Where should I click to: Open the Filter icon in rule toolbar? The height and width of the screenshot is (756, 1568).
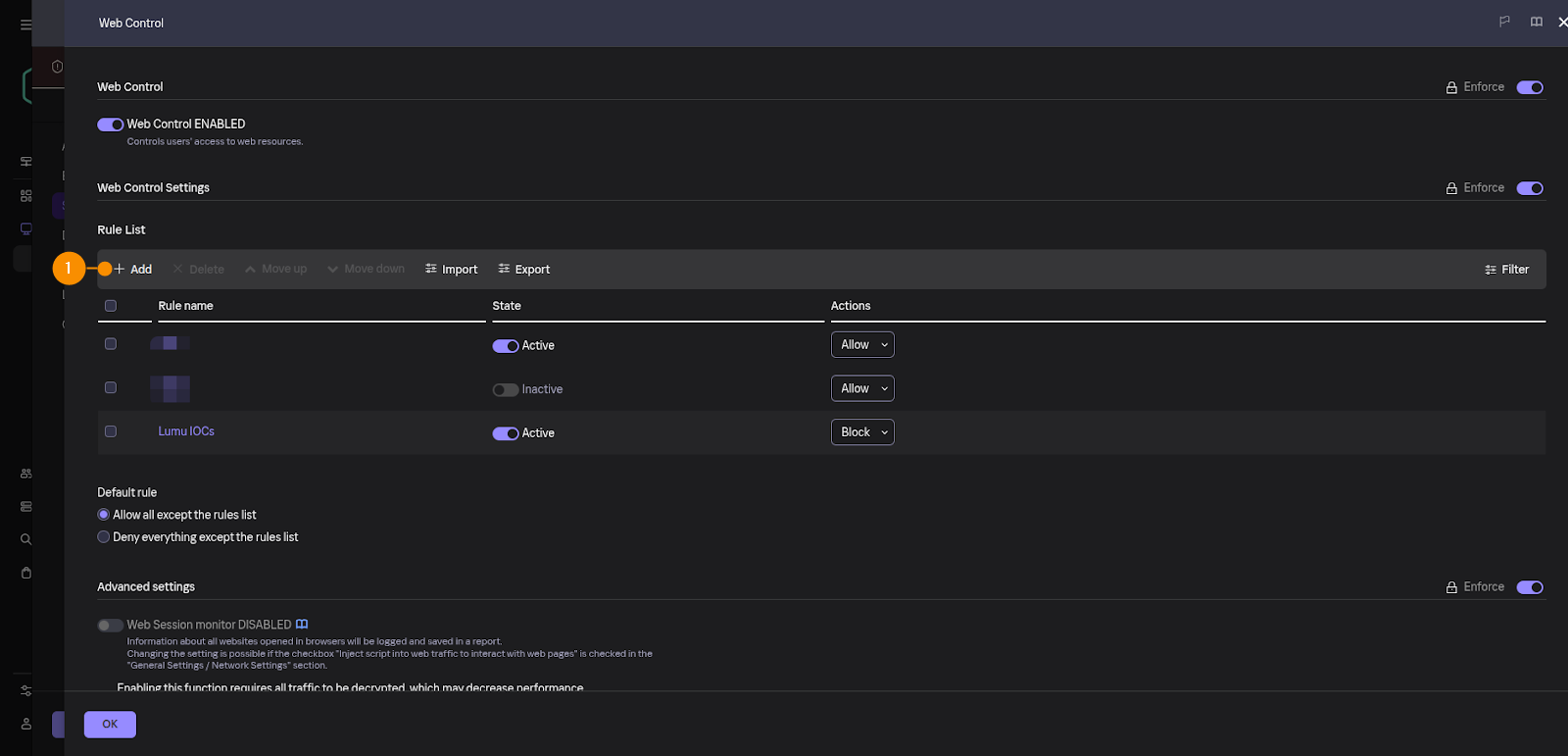1491,270
